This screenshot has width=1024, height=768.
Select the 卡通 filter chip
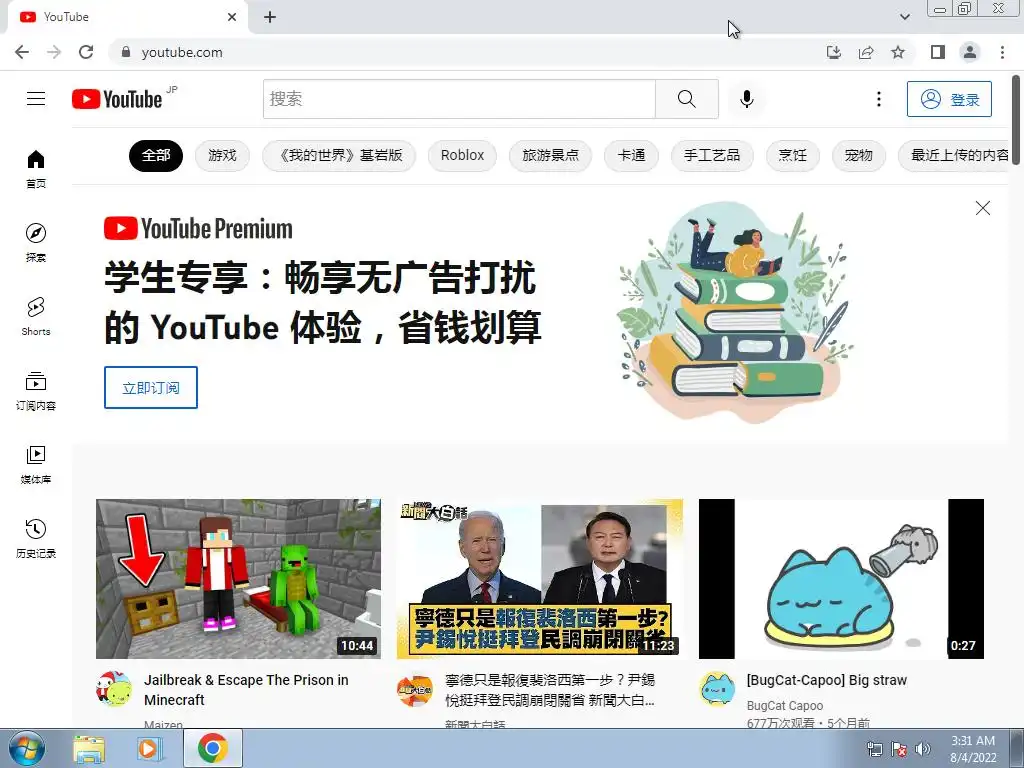pyautogui.click(x=632, y=155)
